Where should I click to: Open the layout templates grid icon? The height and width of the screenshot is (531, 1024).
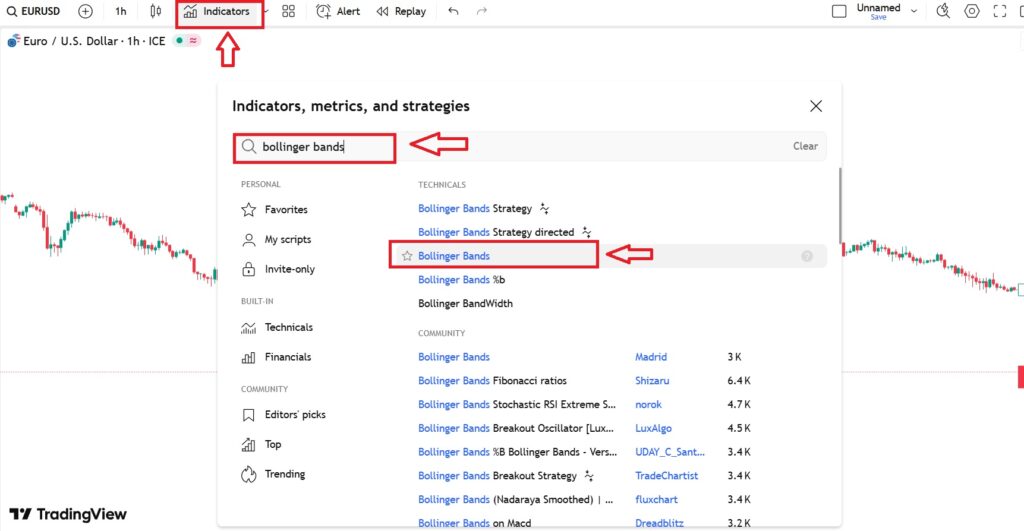288,12
